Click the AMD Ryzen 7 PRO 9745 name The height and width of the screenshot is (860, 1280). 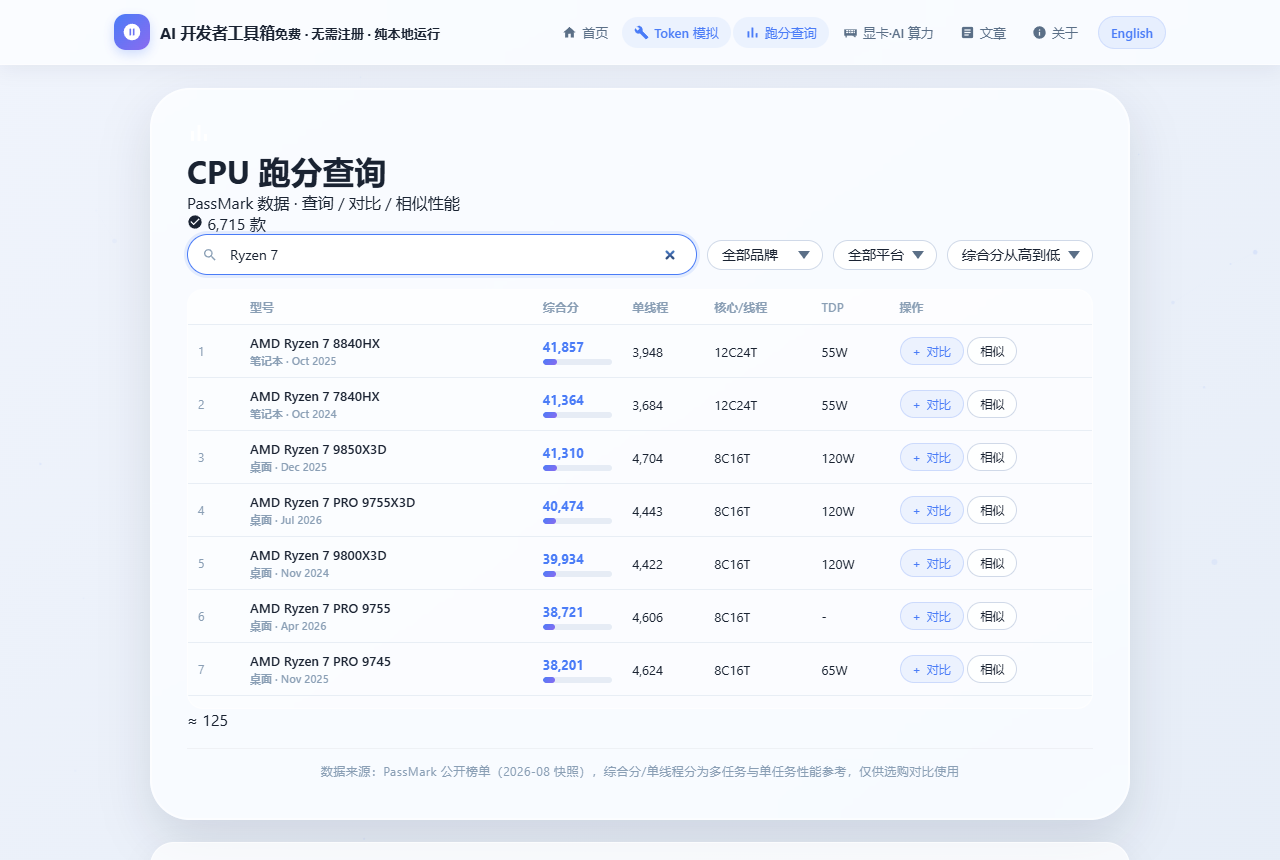[320, 661]
